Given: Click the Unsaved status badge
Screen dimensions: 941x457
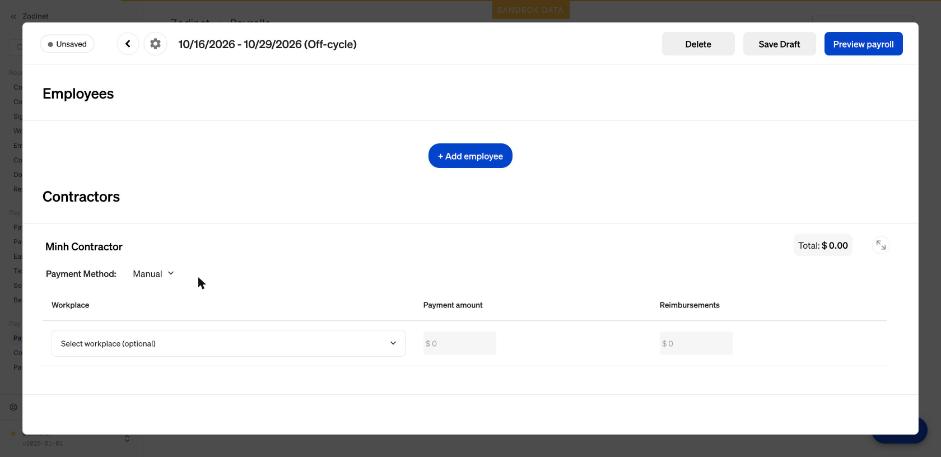Looking at the screenshot, I should pos(67,44).
